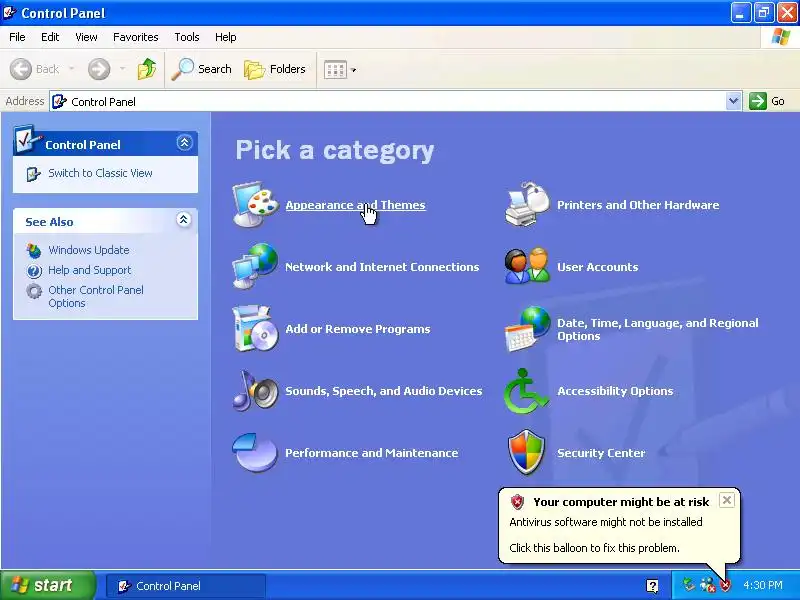This screenshot has width=800, height=600.
Task: Click Performance and Maintenance text link
Action: [371, 453]
